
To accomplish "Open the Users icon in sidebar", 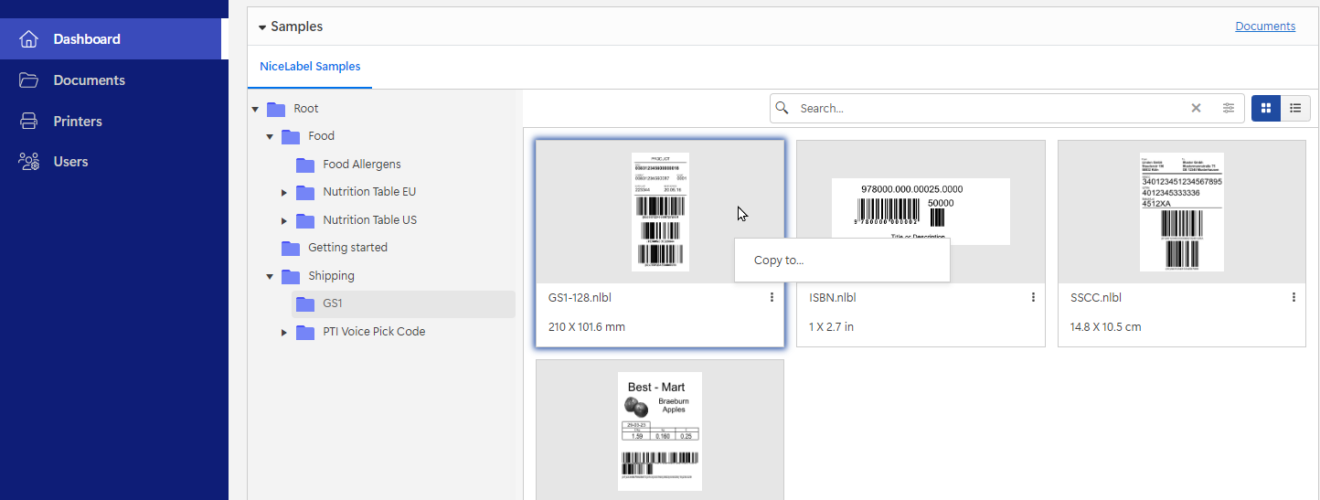I will click(29, 161).
